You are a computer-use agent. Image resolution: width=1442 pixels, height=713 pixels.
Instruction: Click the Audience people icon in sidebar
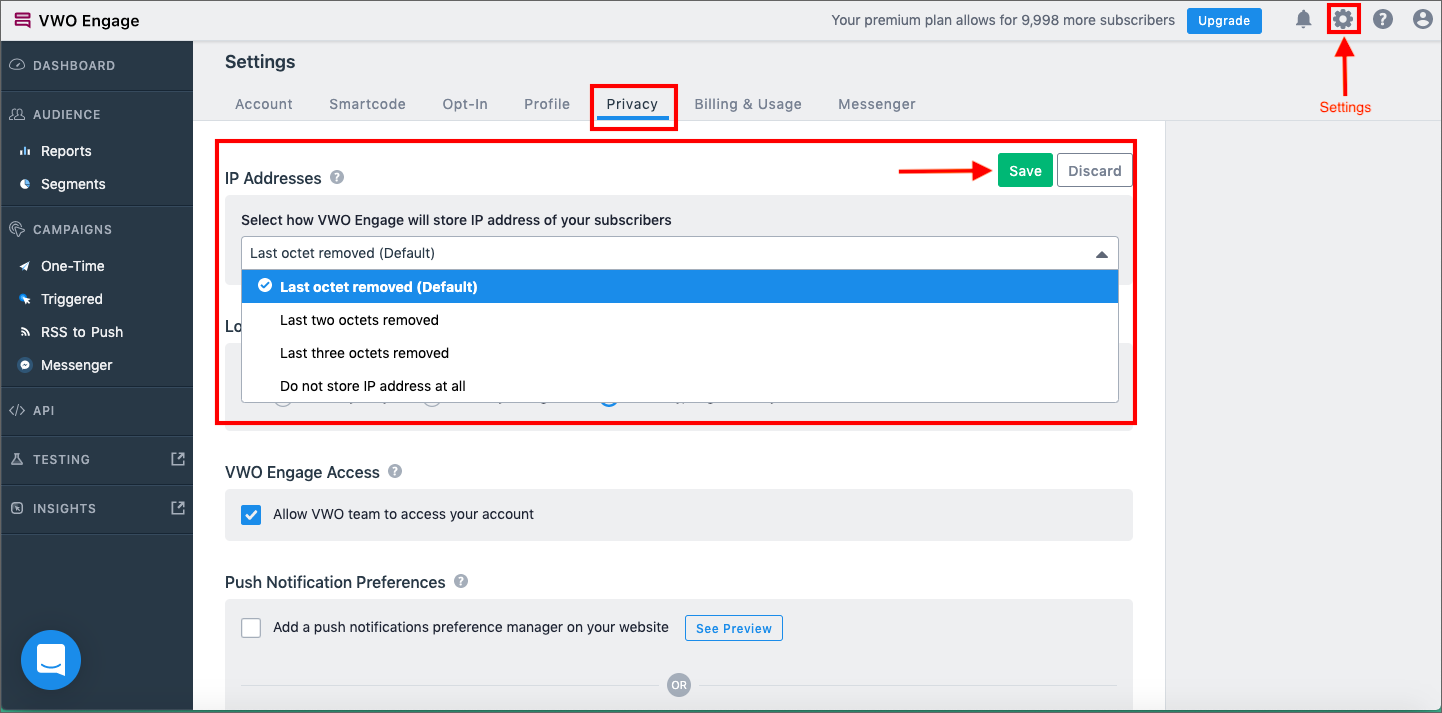click(x=17, y=114)
